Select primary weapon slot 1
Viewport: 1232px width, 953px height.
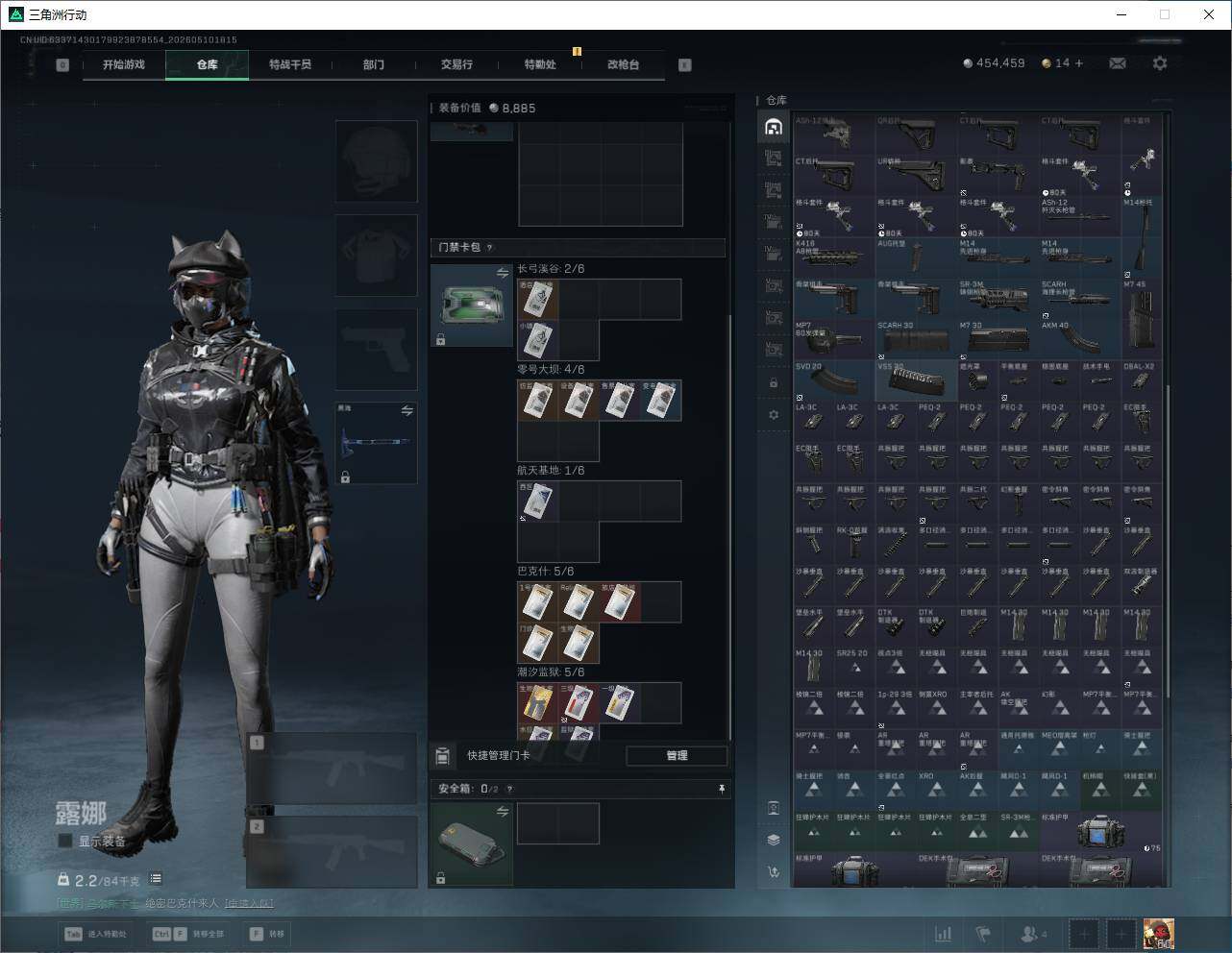pos(332,769)
